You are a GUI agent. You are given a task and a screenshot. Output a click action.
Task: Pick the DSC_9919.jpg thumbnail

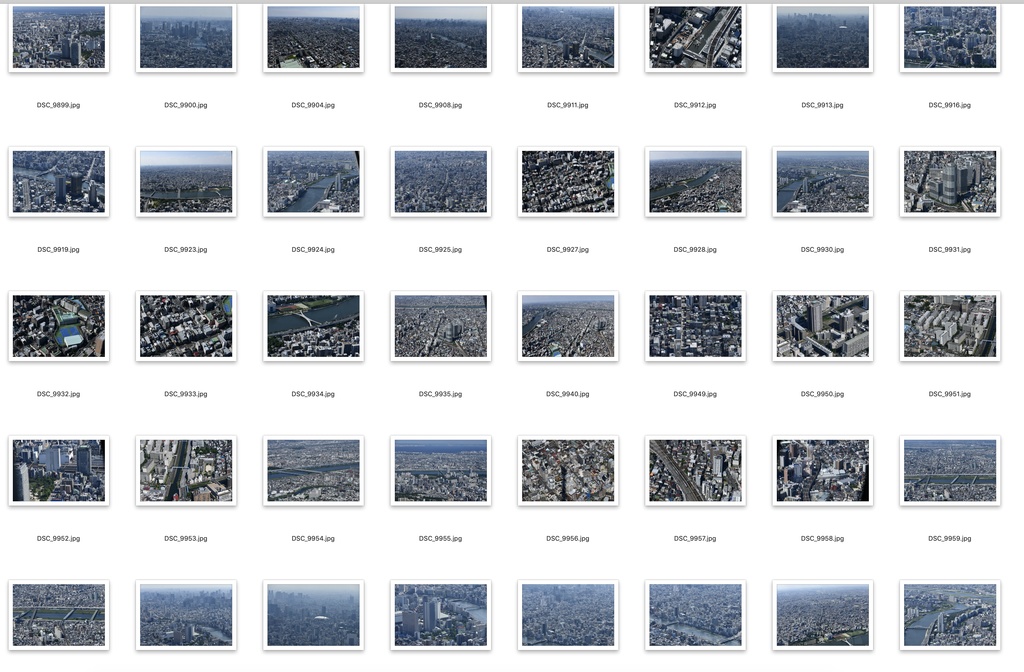pos(59,182)
